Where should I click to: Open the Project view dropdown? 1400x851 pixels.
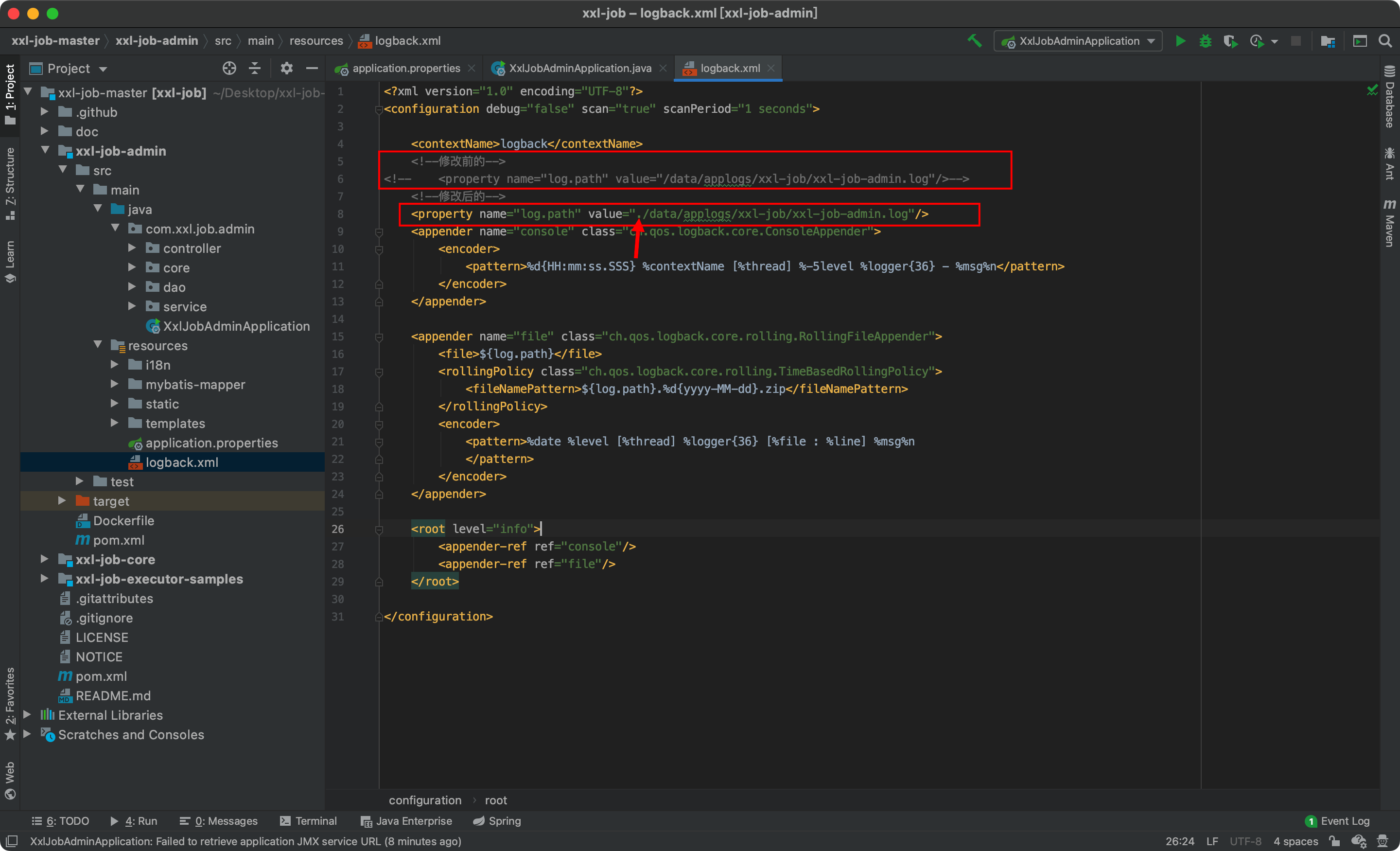tap(68, 69)
